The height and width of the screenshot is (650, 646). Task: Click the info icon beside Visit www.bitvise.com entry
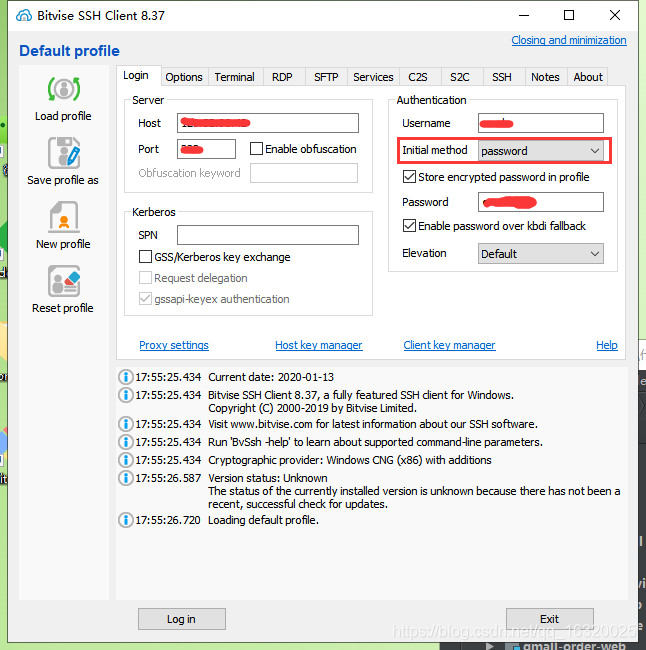pyautogui.click(x=126, y=424)
